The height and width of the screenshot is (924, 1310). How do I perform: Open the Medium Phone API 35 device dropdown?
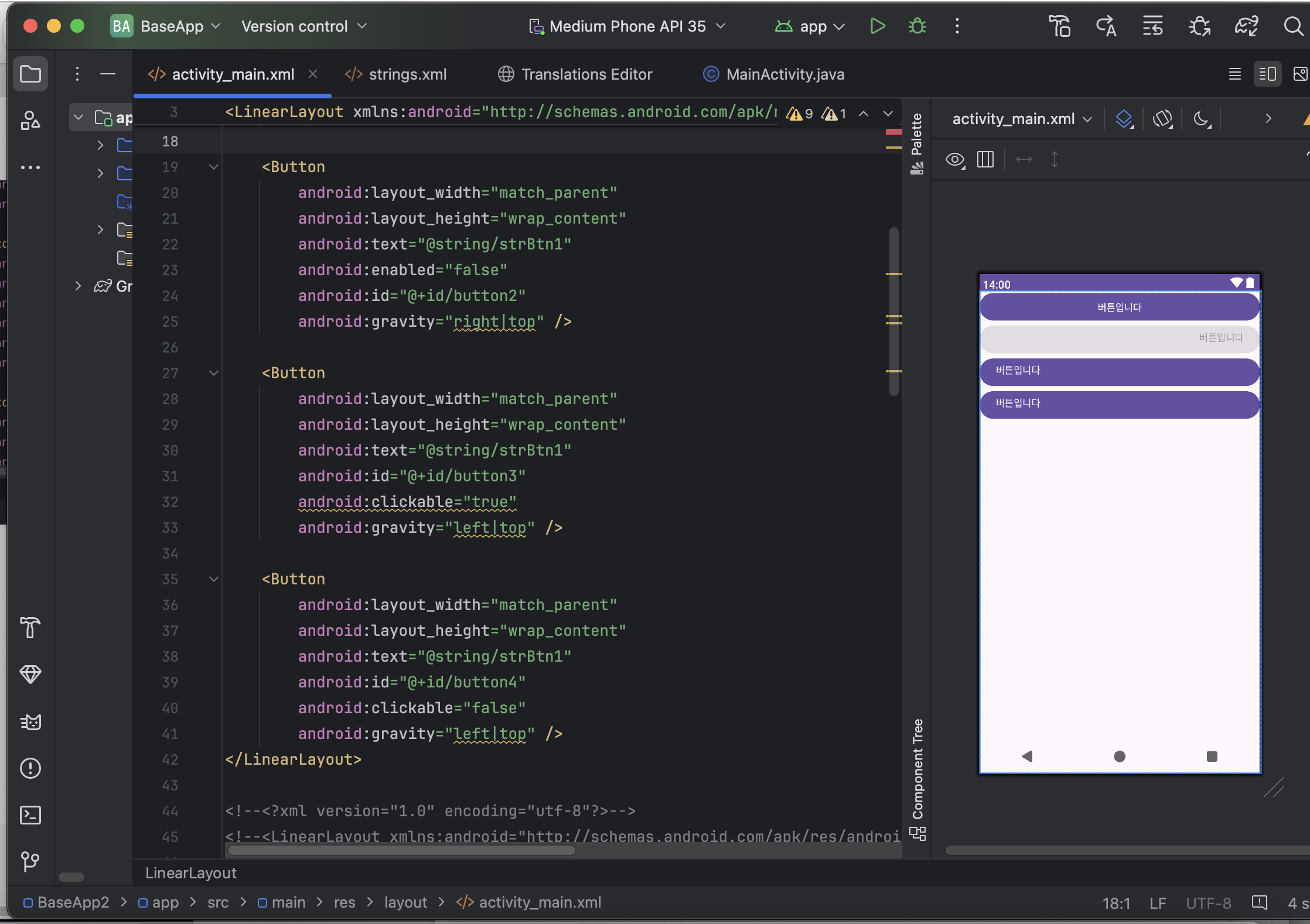point(627,26)
